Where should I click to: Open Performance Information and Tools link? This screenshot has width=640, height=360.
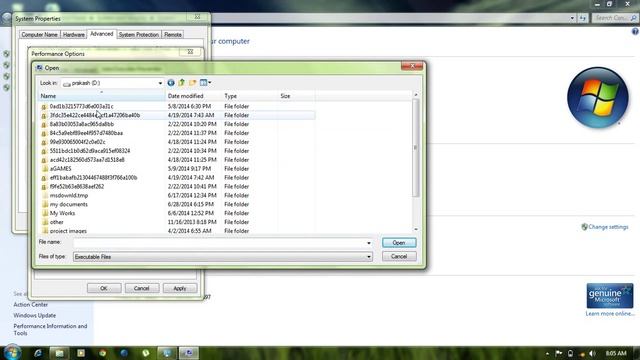(50, 329)
